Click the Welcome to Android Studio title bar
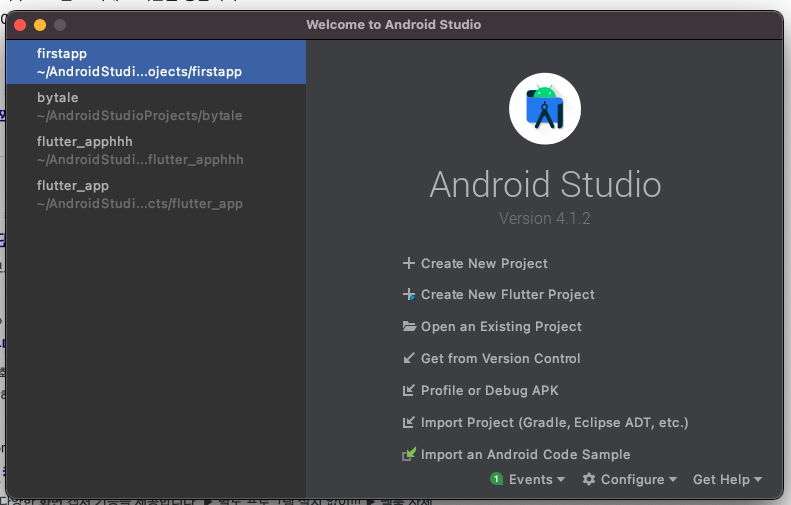Screen dimensions: 791x505 pyautogui.click(x=393, y=24)
